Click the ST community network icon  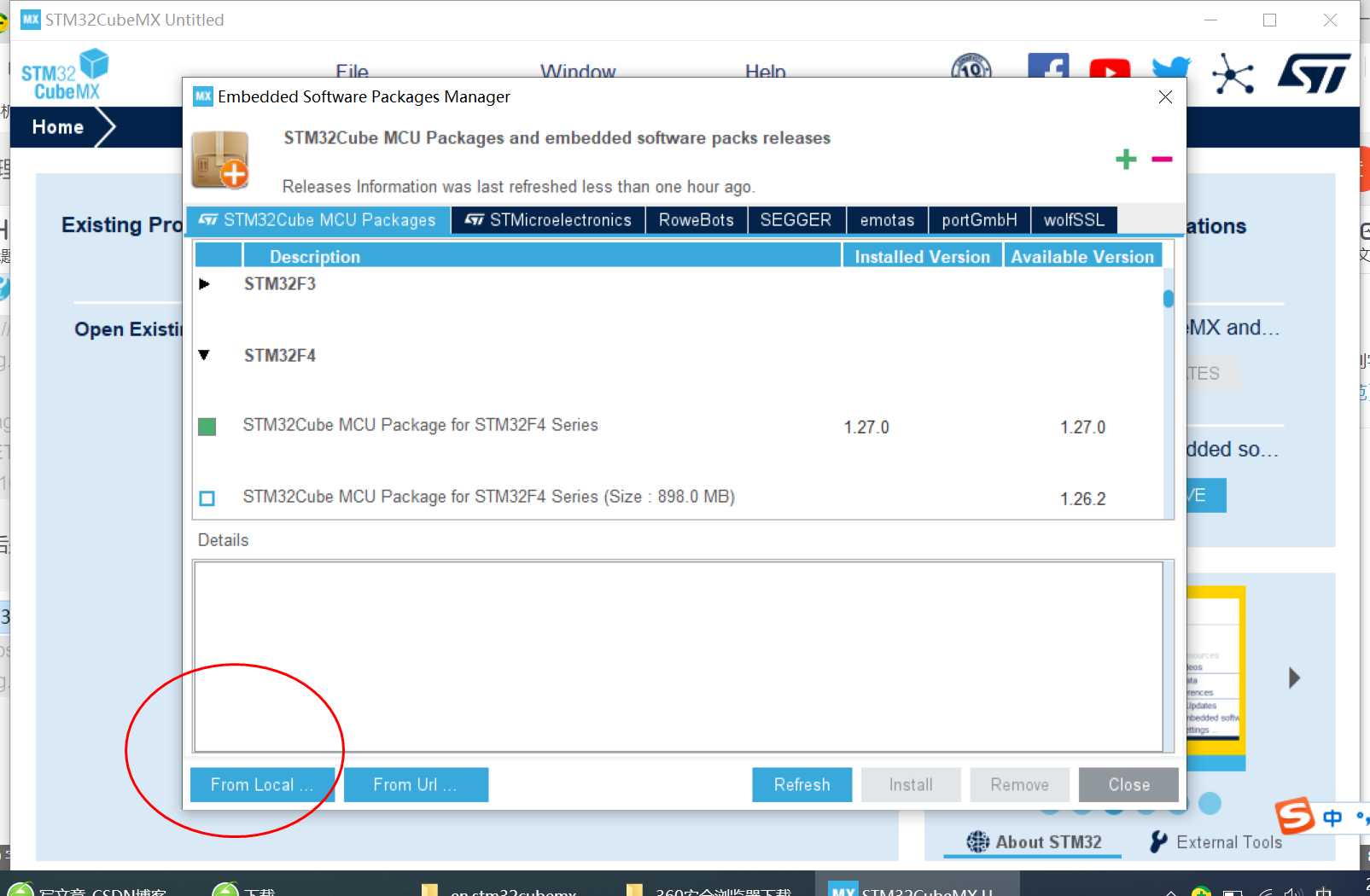(1233, 73)
